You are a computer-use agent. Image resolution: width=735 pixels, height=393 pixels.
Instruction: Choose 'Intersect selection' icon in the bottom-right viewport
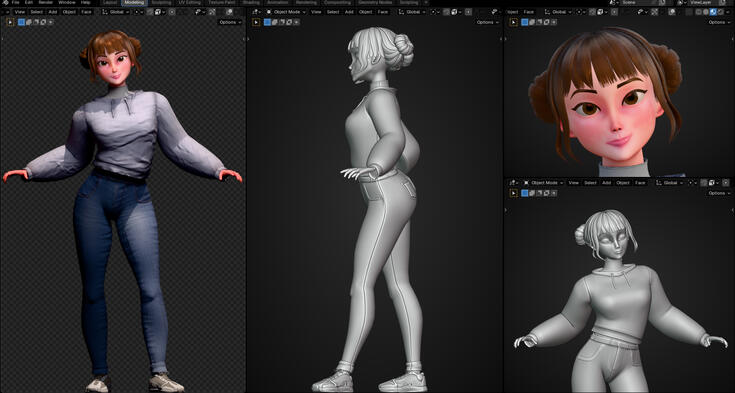pyautogui.click(x=554, y=193)
